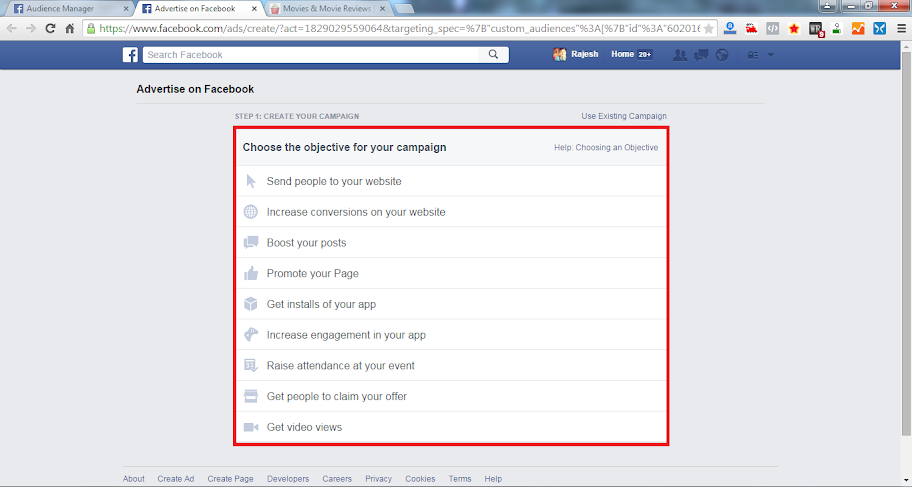Open Help: Choosing an Objective link

[606, 147]
